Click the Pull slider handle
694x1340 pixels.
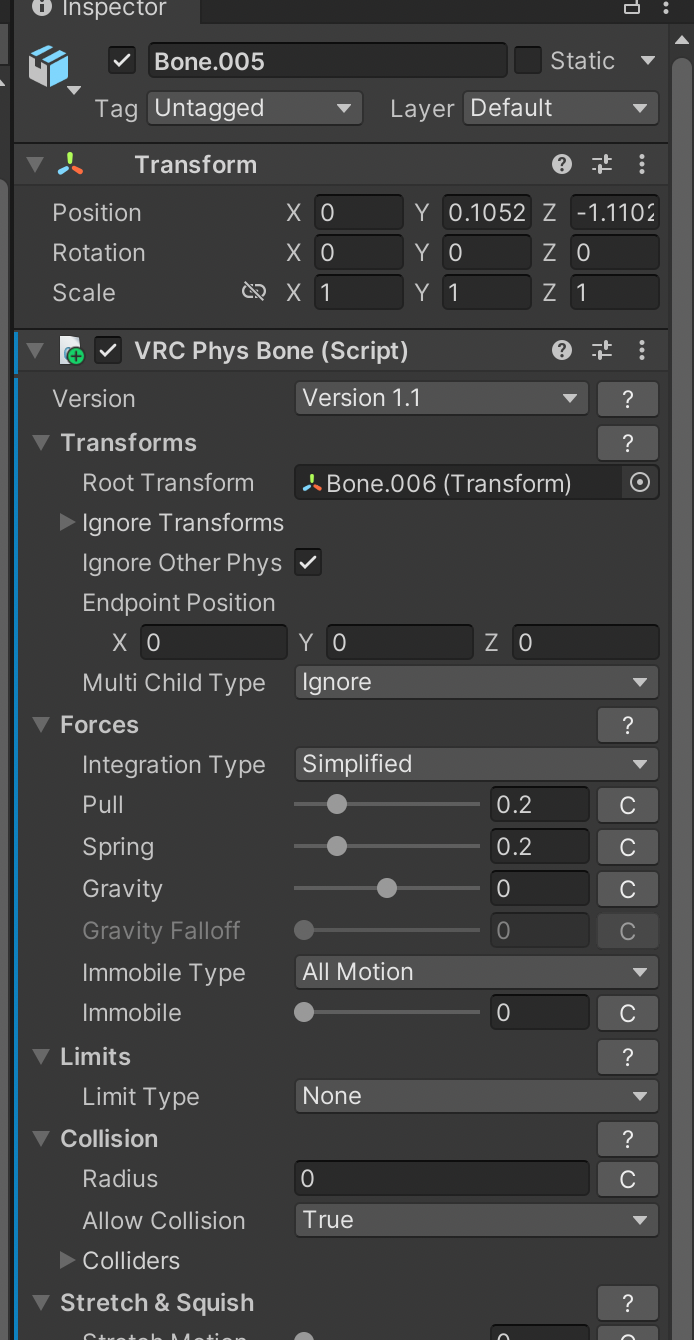coord(337,804)
